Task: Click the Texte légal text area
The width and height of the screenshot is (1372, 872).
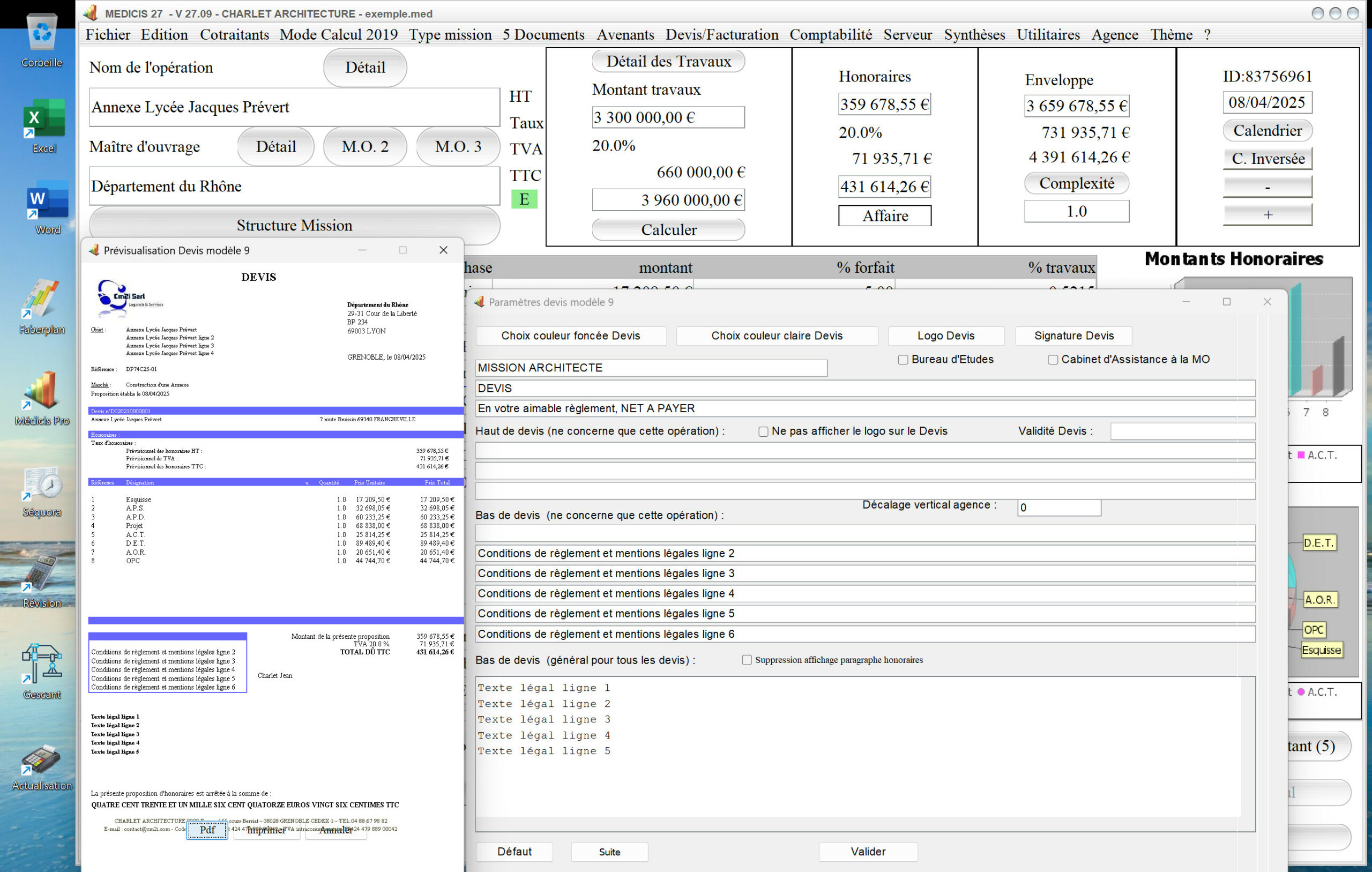Action: pyautogui.click(x=864, y=754)
